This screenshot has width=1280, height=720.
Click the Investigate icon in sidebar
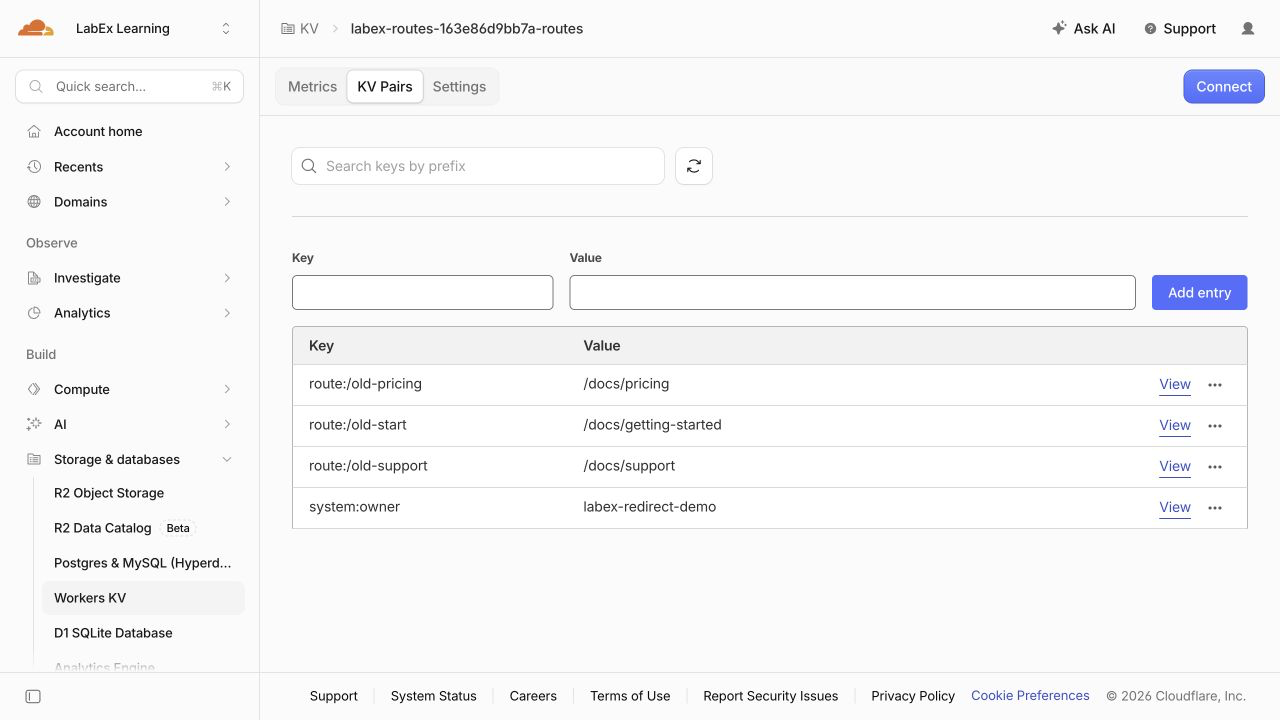tap(34, 278)
